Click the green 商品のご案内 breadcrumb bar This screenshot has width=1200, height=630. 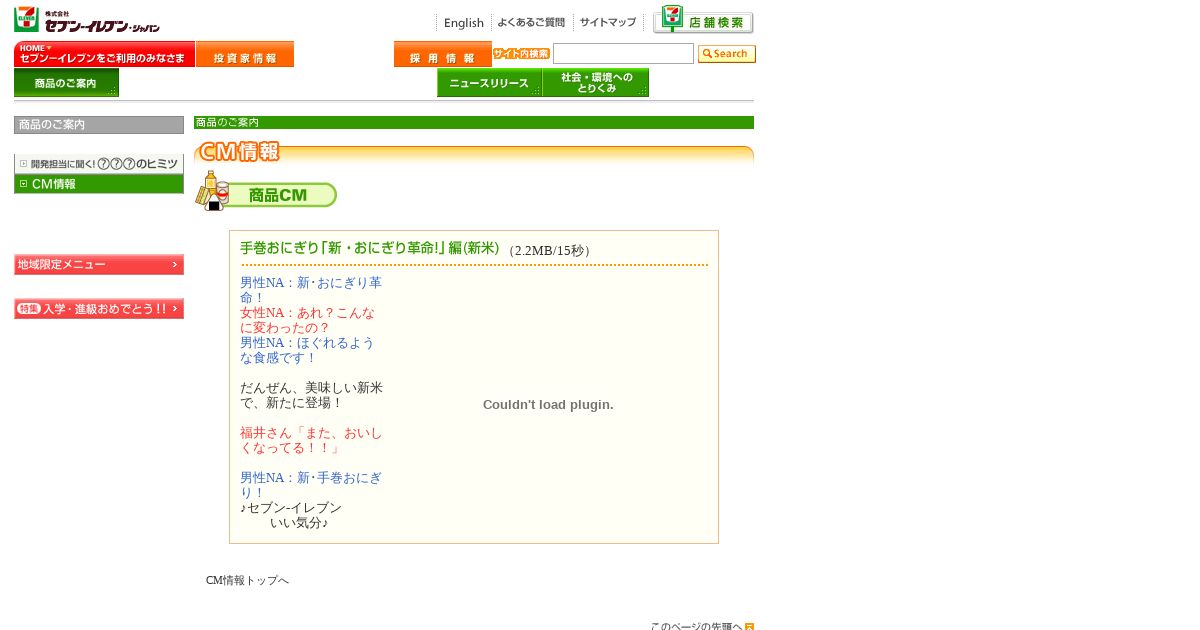(x=474, y=122)
